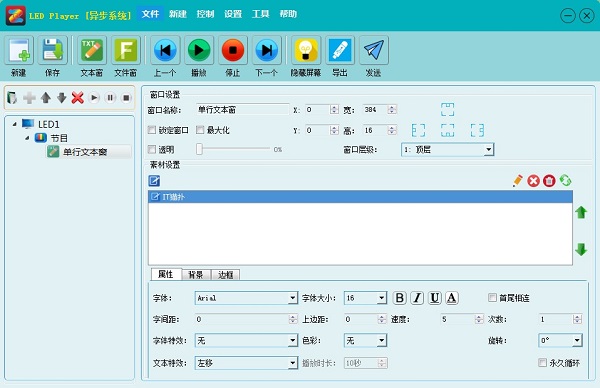Click the orange pencil edit material icon

click(517, 181)
